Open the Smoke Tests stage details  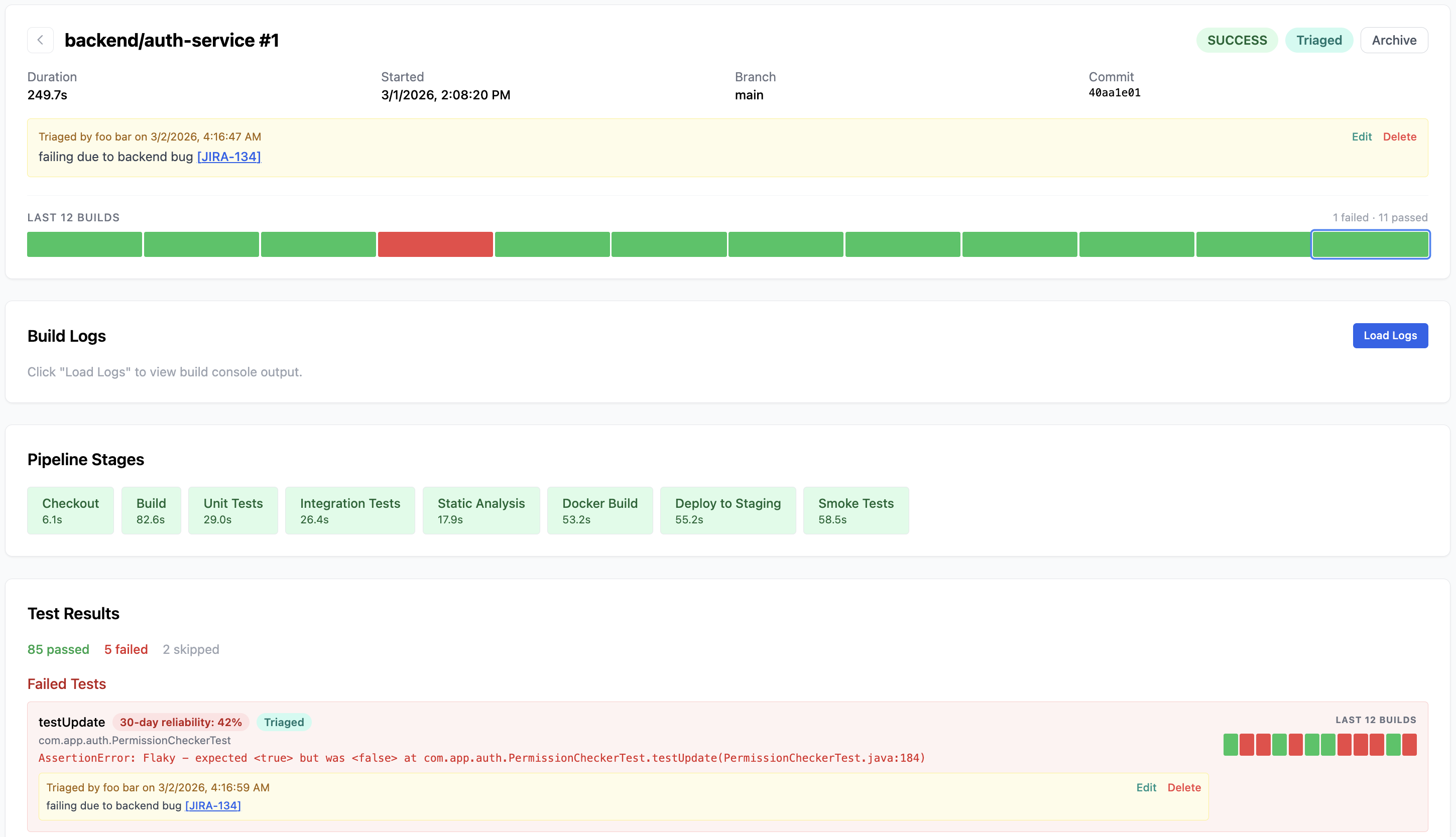[x=856, y=510]
